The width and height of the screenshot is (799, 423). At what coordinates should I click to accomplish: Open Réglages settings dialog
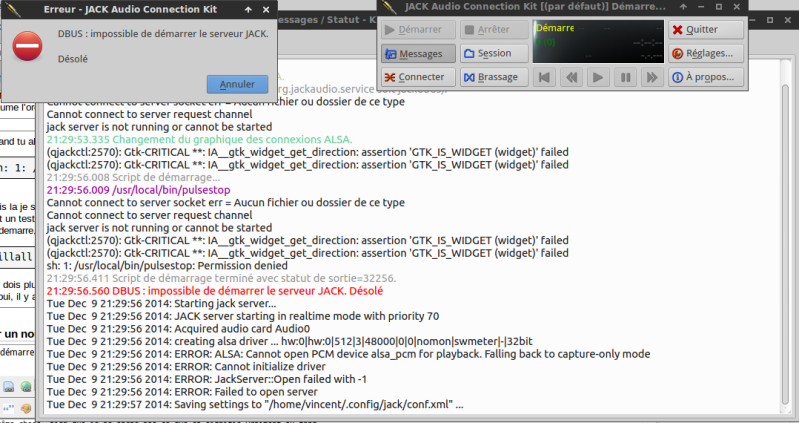pyautogui.click(x=706, y=54)
